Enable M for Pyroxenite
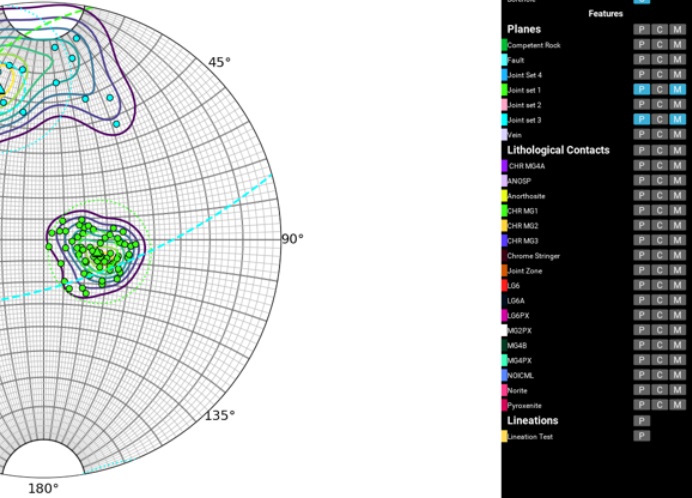Screen dimensions: 692x498 (x=677, y=405)
